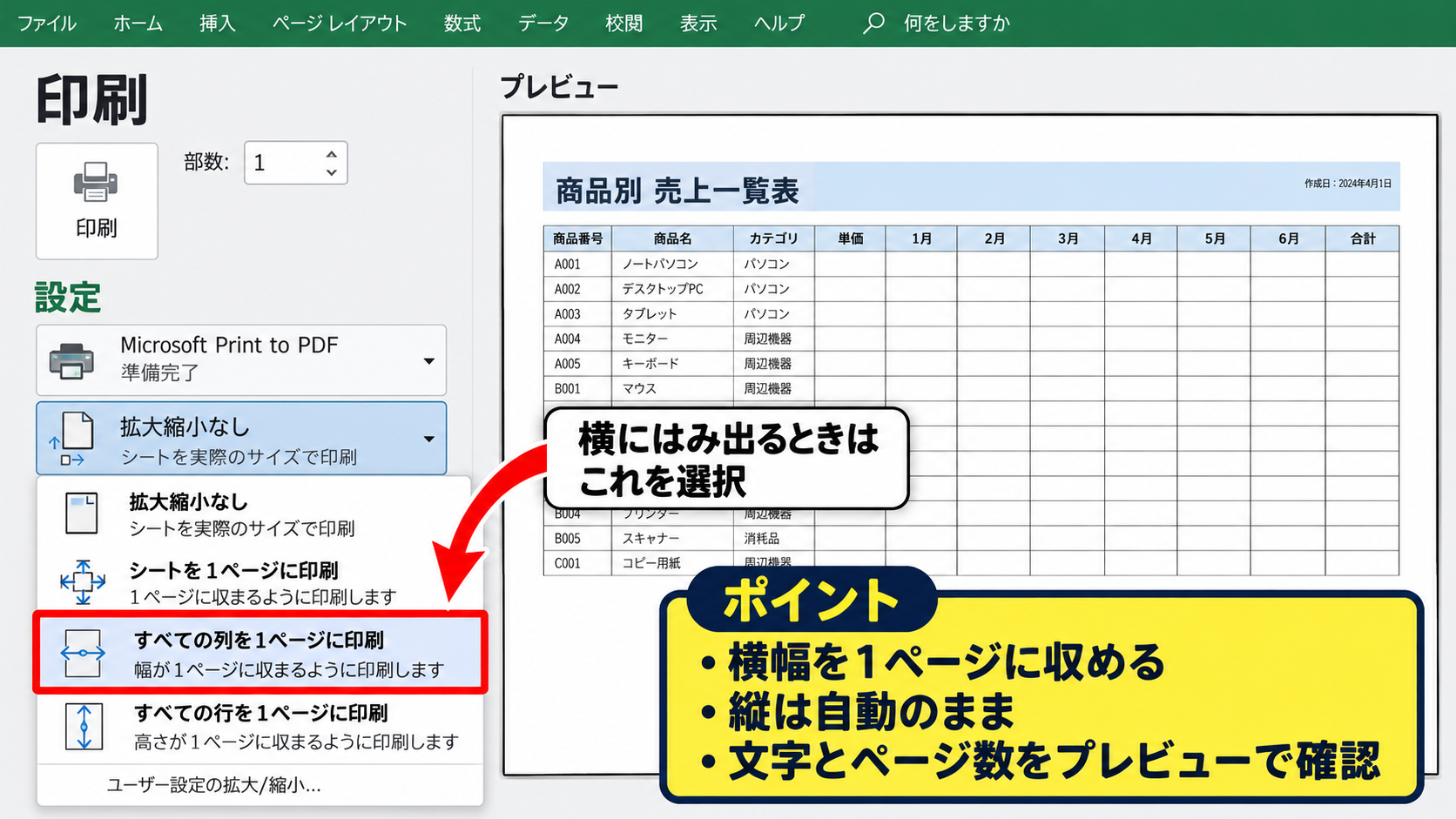Click the search magnifier icon in the ribbon
The height and width of the screenshot is (819, 1456).
coord(873,23)
